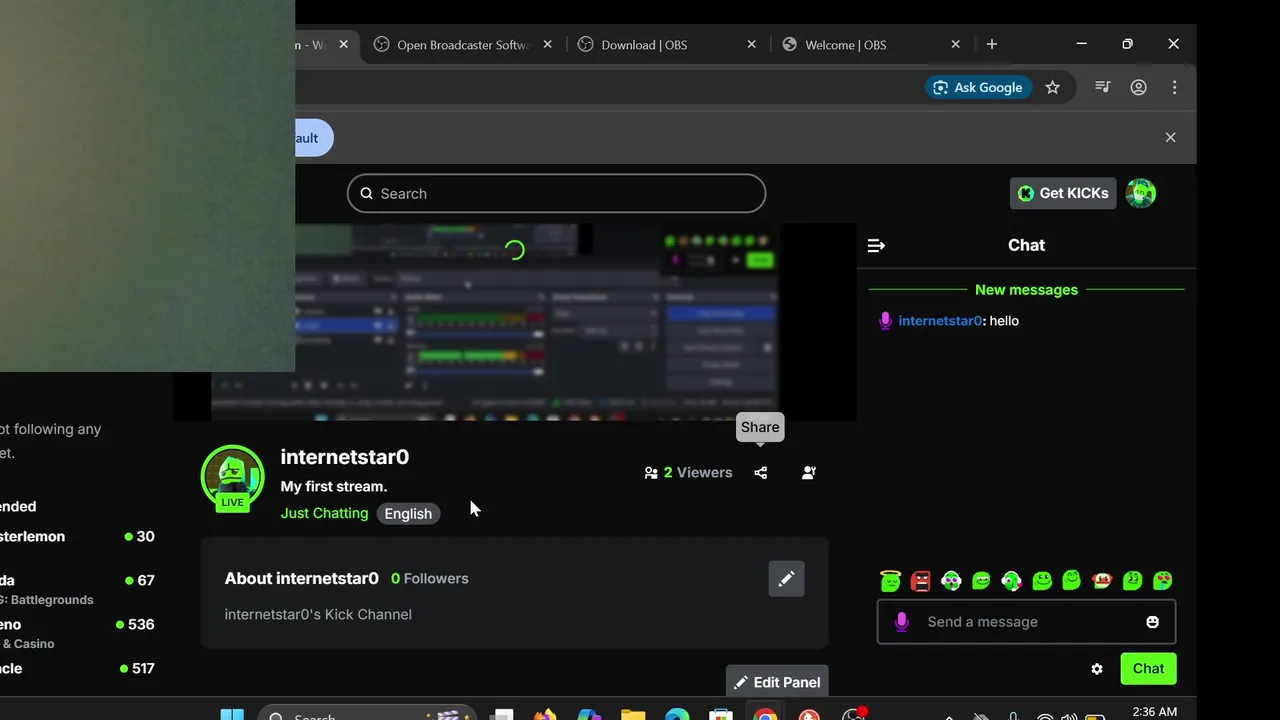
Task: Click the Chrome icon in the taskbar
Action: [x=765, y=714]
